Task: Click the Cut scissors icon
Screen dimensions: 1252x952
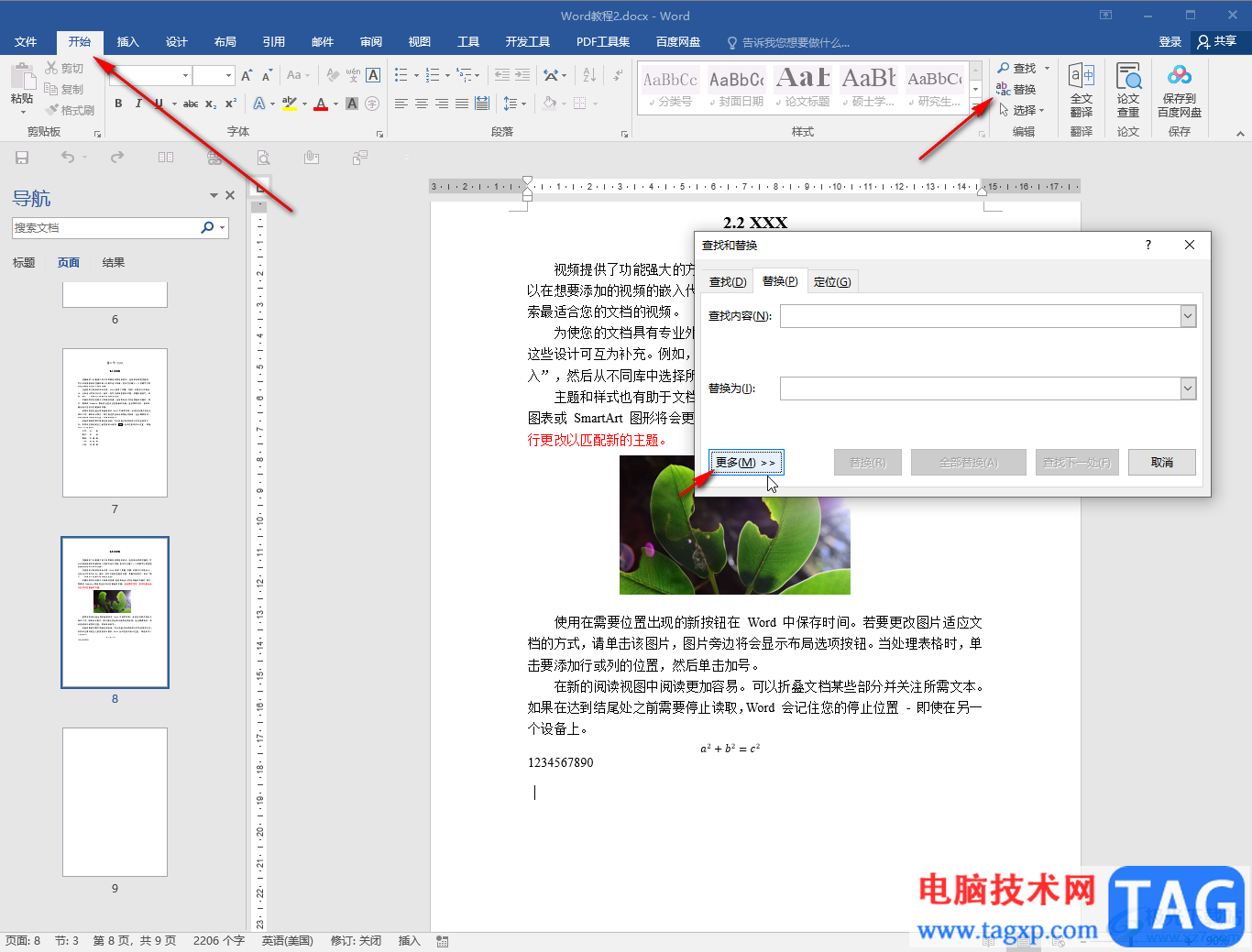Action: pos(51,68)
